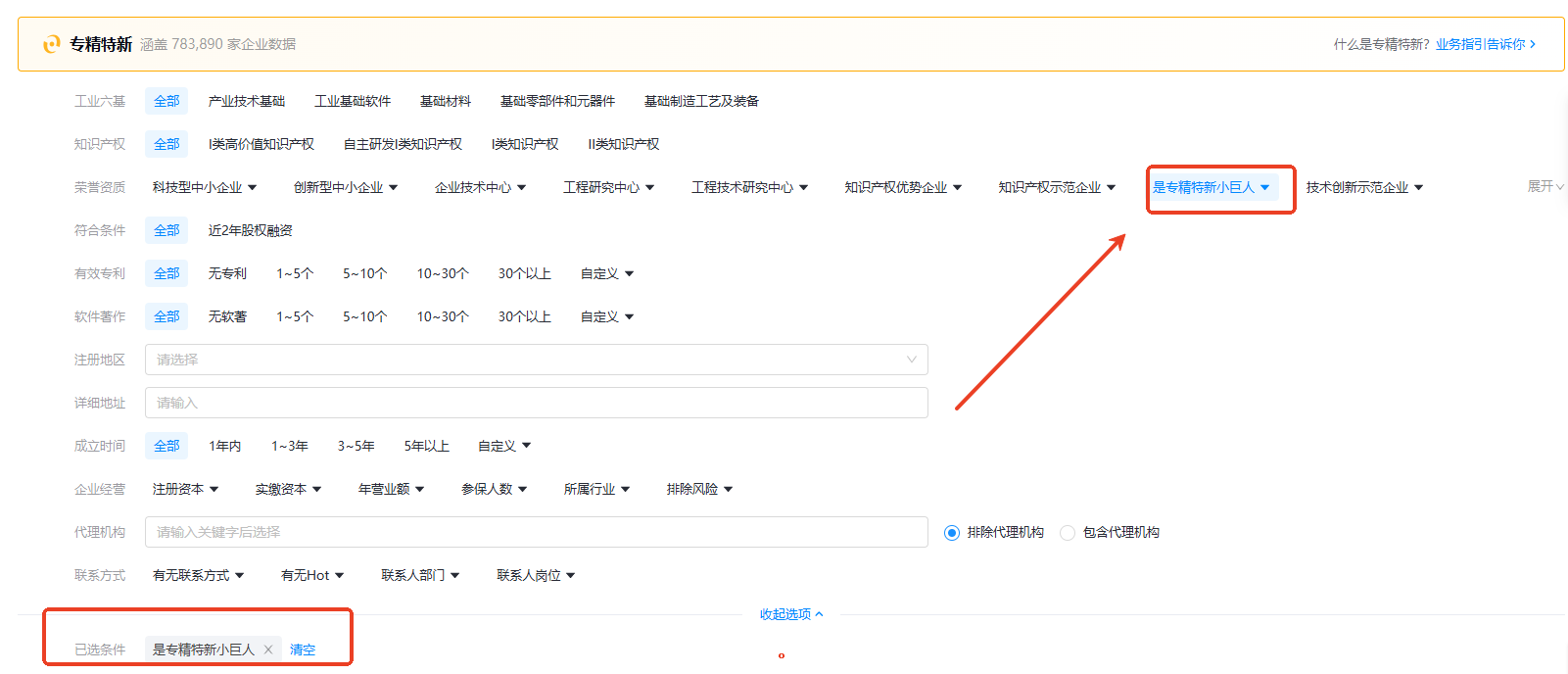Remove the 是专精特新小巨人 selected tag
Screen dimensions: 1568x674
point(268,650)
